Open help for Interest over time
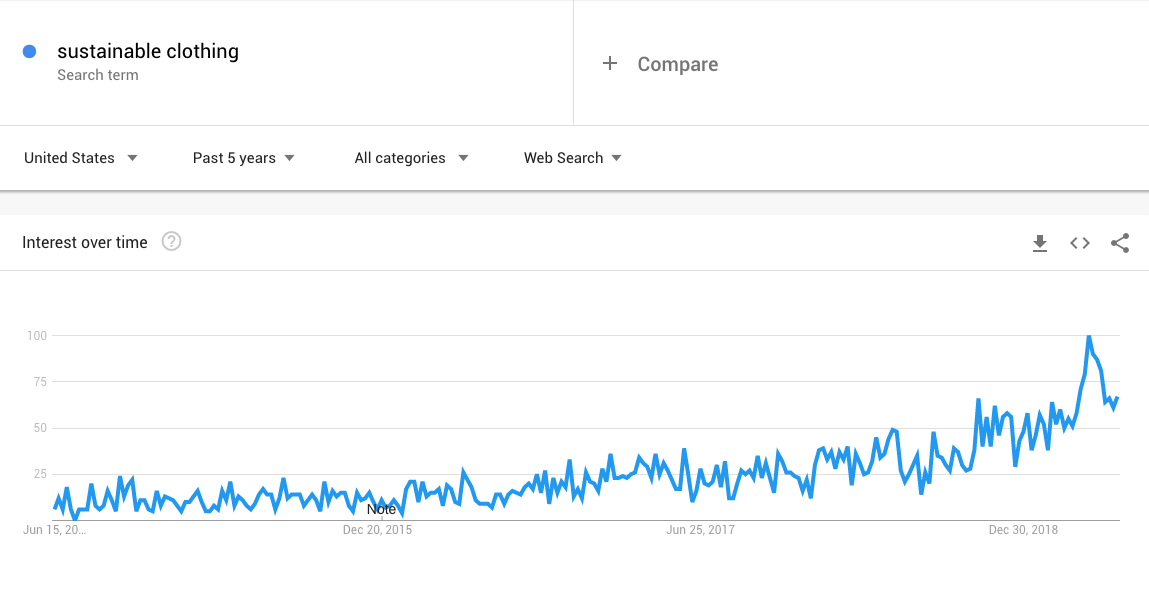 pyautogui.click(x=171, y=242)
